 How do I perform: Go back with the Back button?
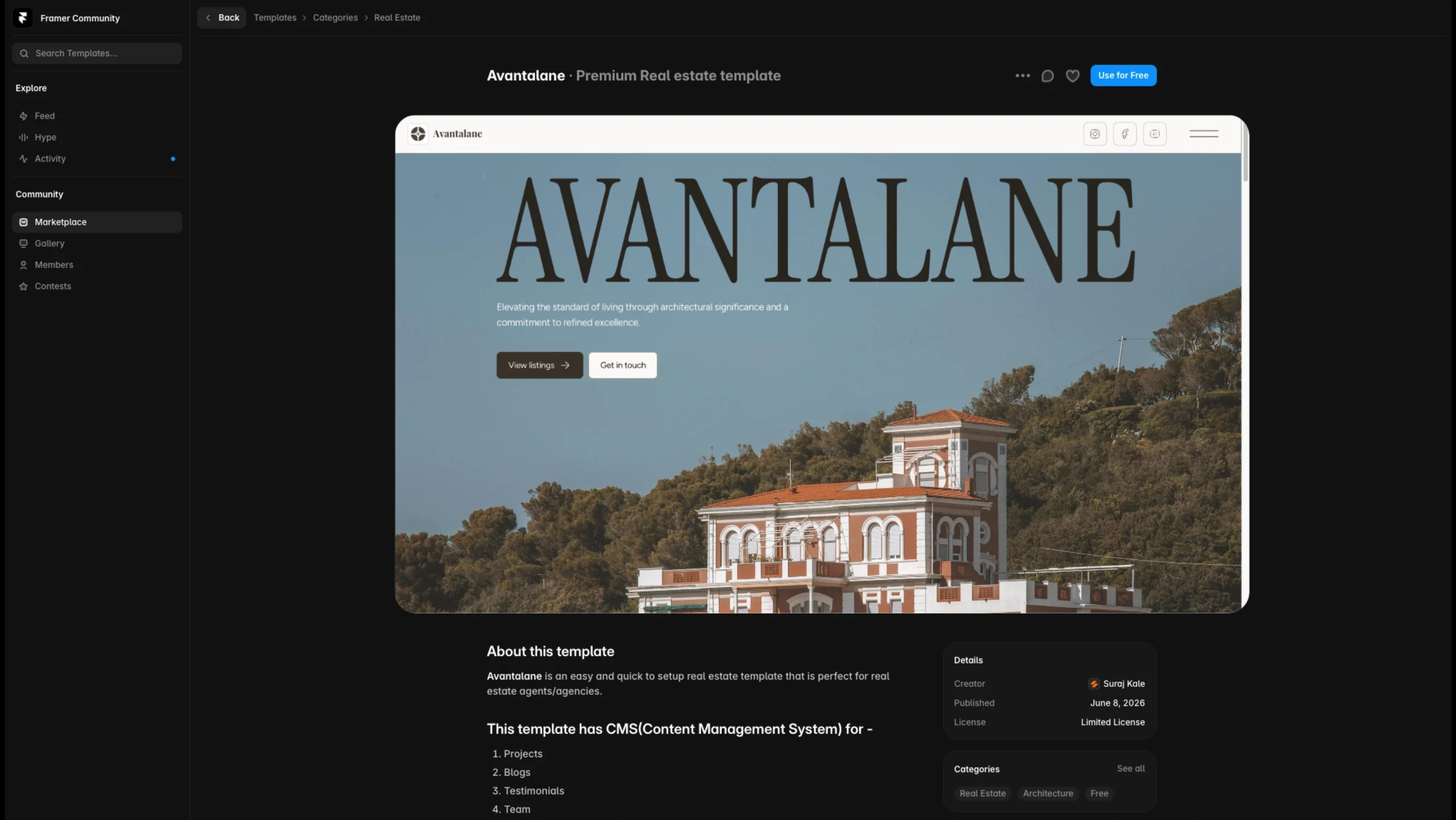(x=222, y=18)
